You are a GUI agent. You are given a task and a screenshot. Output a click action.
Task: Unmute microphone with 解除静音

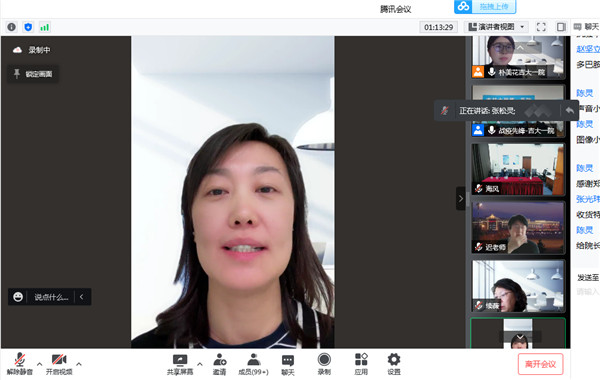coord(20,364)
